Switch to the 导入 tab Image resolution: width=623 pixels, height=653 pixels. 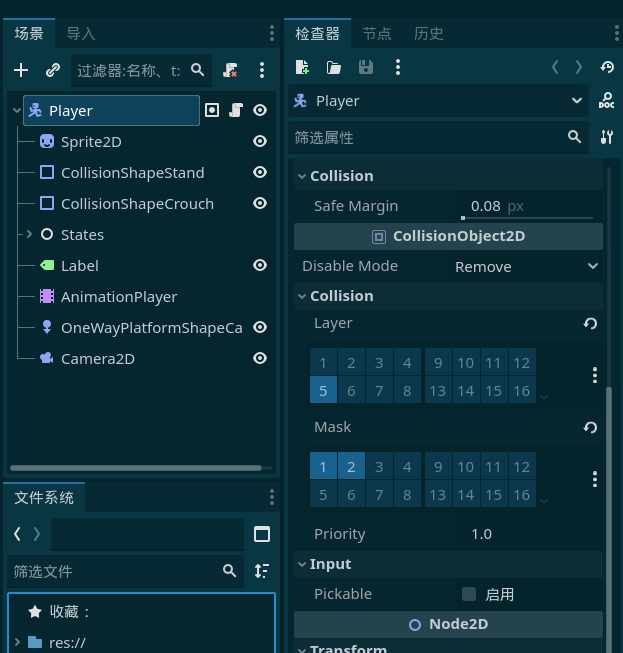coord(81,34)
